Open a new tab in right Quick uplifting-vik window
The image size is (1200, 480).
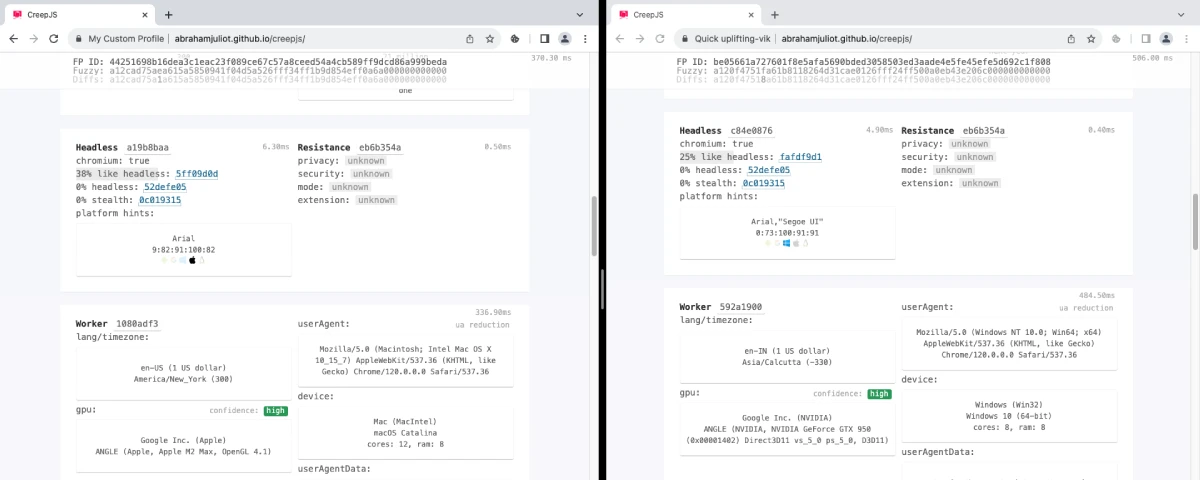coord(774,15)
